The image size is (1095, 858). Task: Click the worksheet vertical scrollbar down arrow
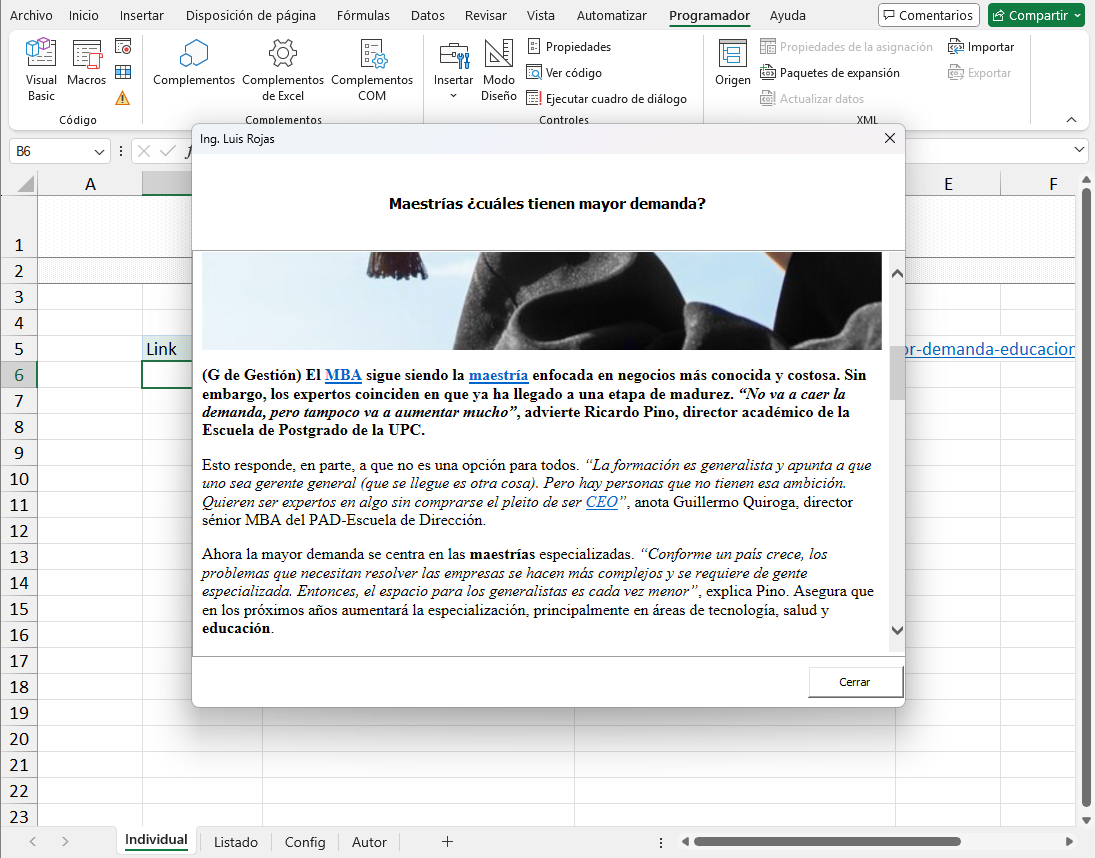pos(1086,820)
